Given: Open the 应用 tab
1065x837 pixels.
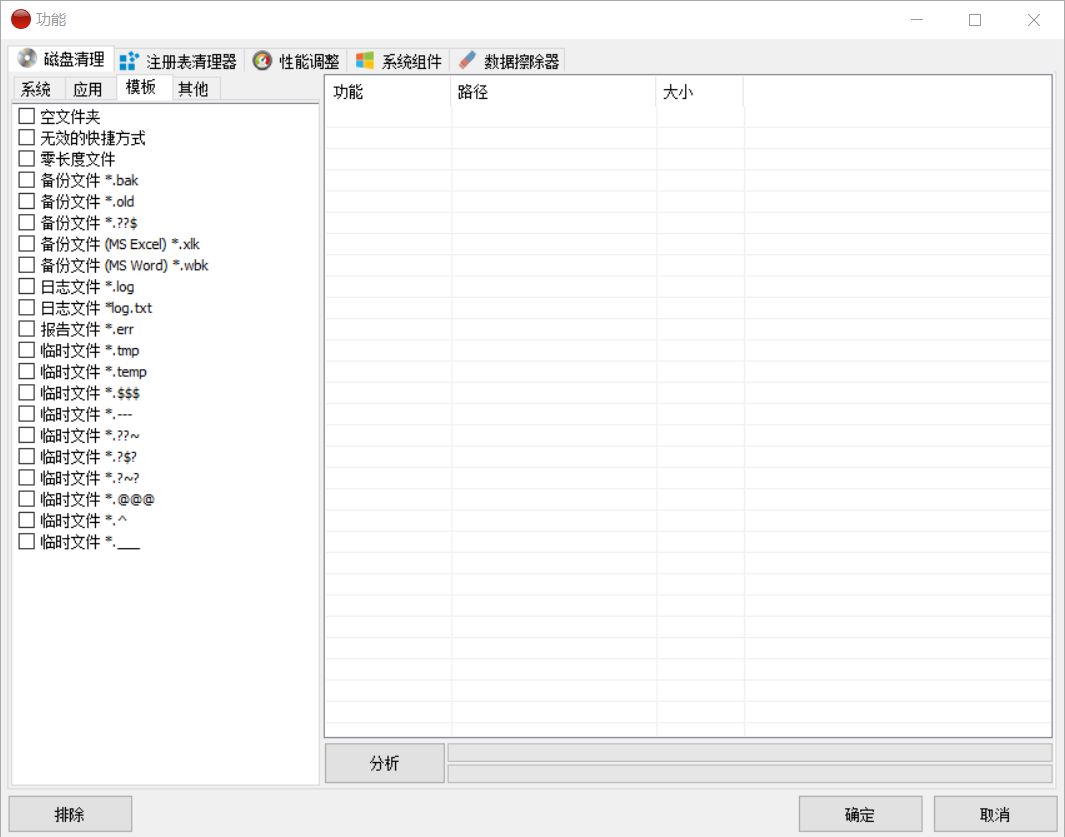Looking at the screenshot, I should coord(89,88).
